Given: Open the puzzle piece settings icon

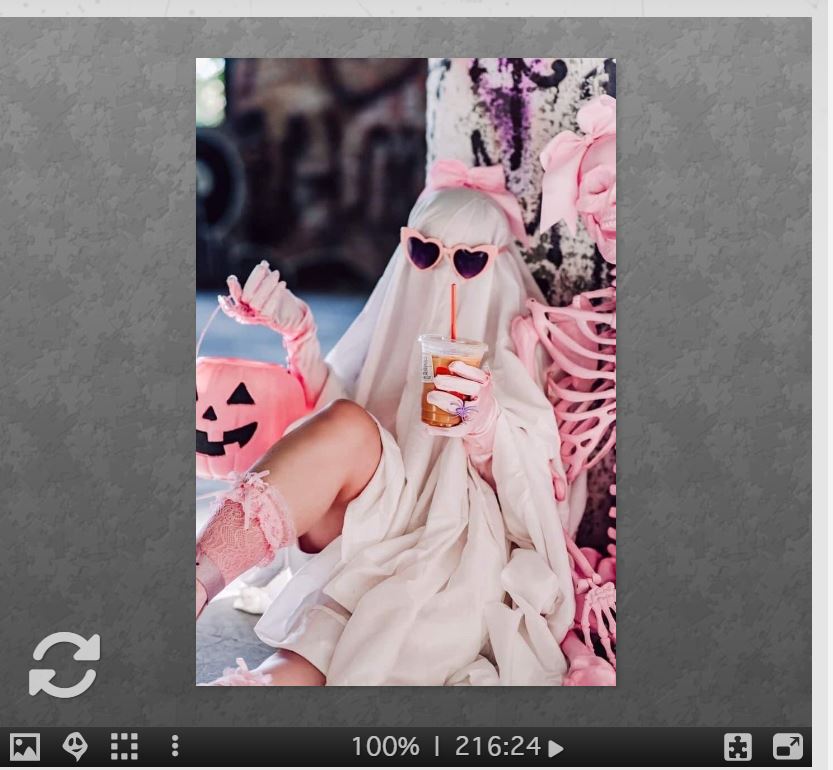Looking at the screenshot, I should 738,747.
